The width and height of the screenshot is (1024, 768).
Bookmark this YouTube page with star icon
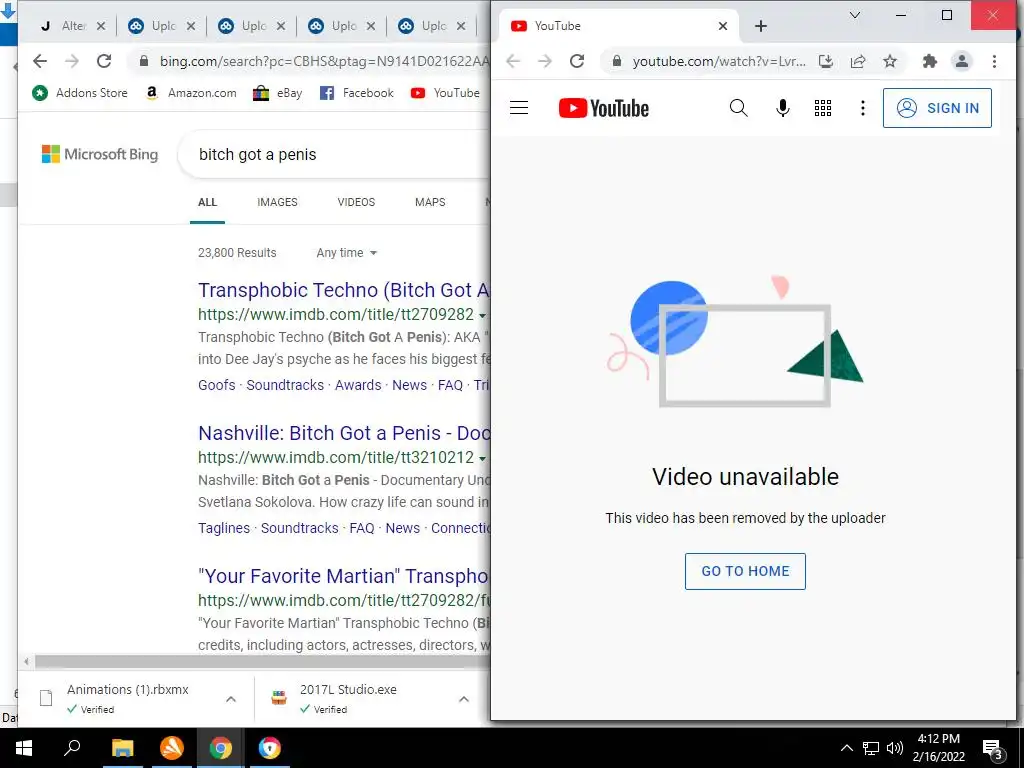click(889, 61)
